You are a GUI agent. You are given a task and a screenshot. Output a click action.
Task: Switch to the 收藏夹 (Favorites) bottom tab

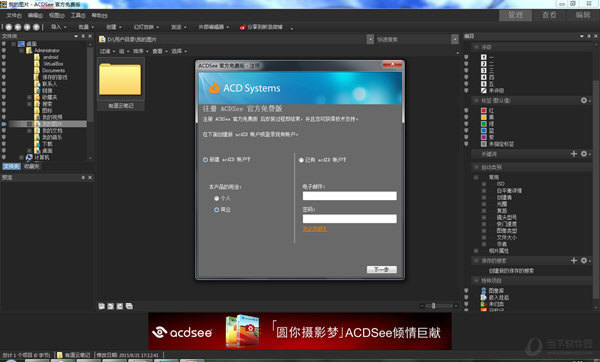31,166
